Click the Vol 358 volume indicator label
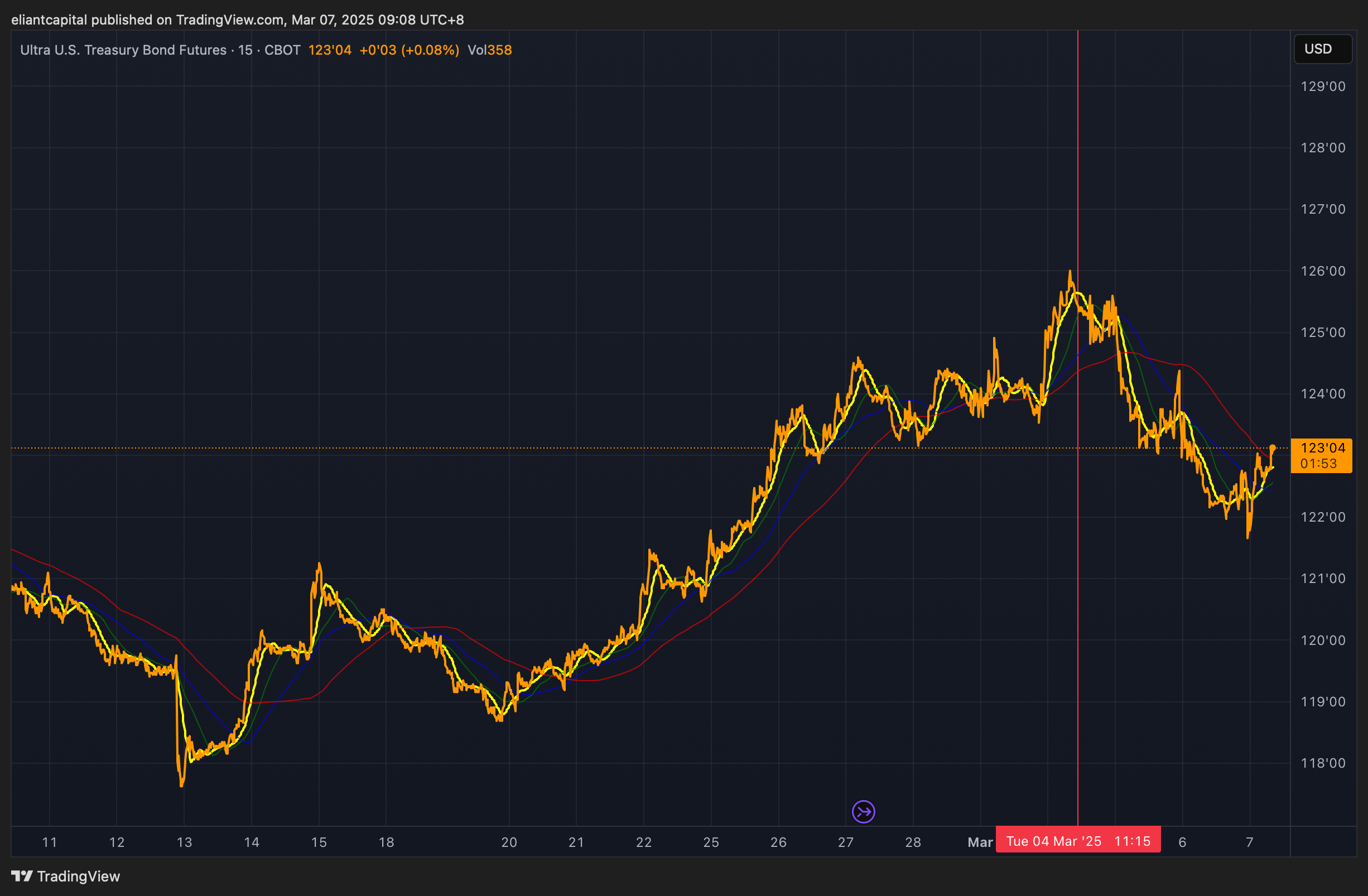Screen dimensions: 1368x896 (489, 50)
